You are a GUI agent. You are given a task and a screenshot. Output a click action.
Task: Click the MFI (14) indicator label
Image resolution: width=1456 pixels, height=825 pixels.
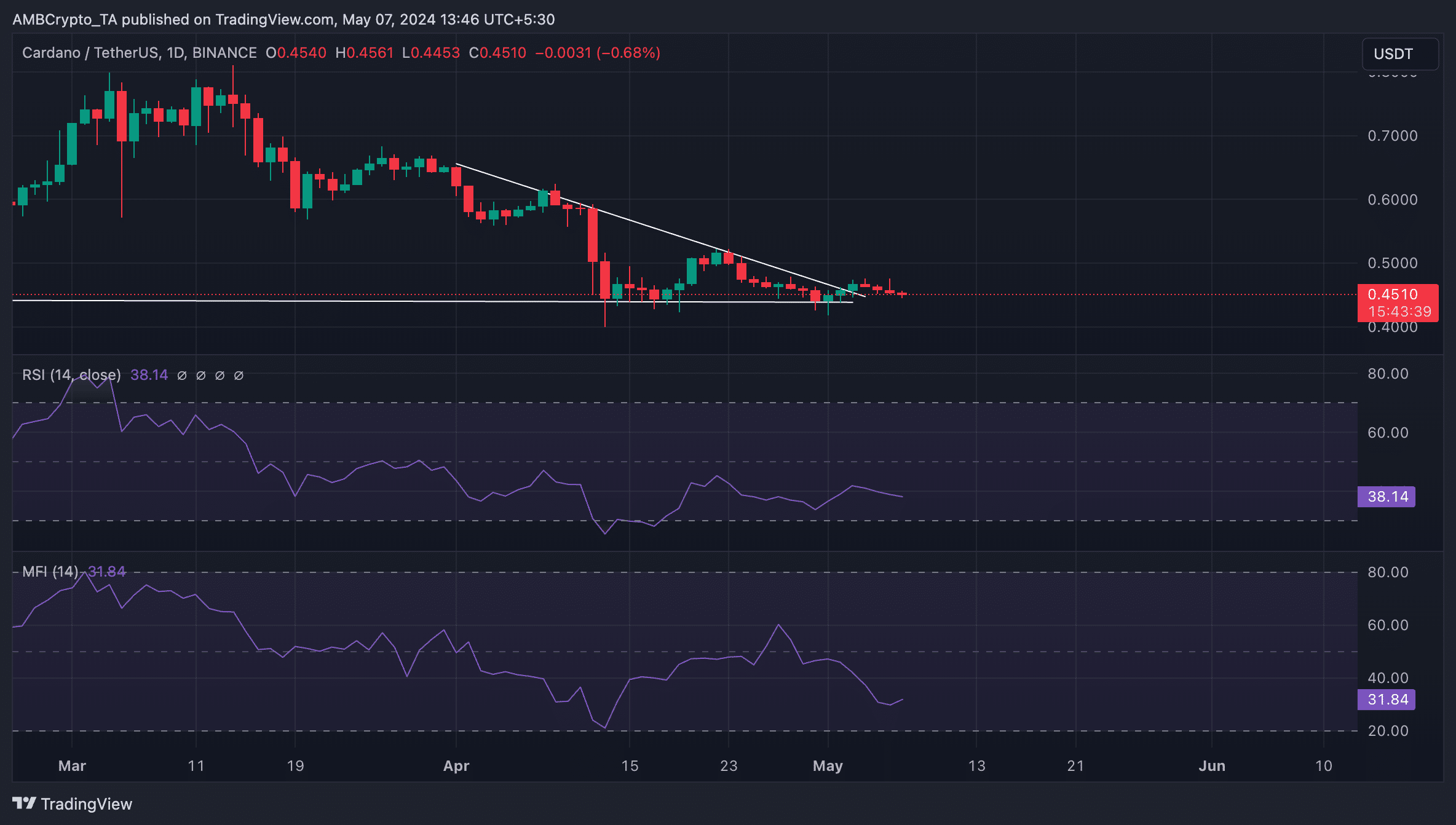tap(50, 572)
